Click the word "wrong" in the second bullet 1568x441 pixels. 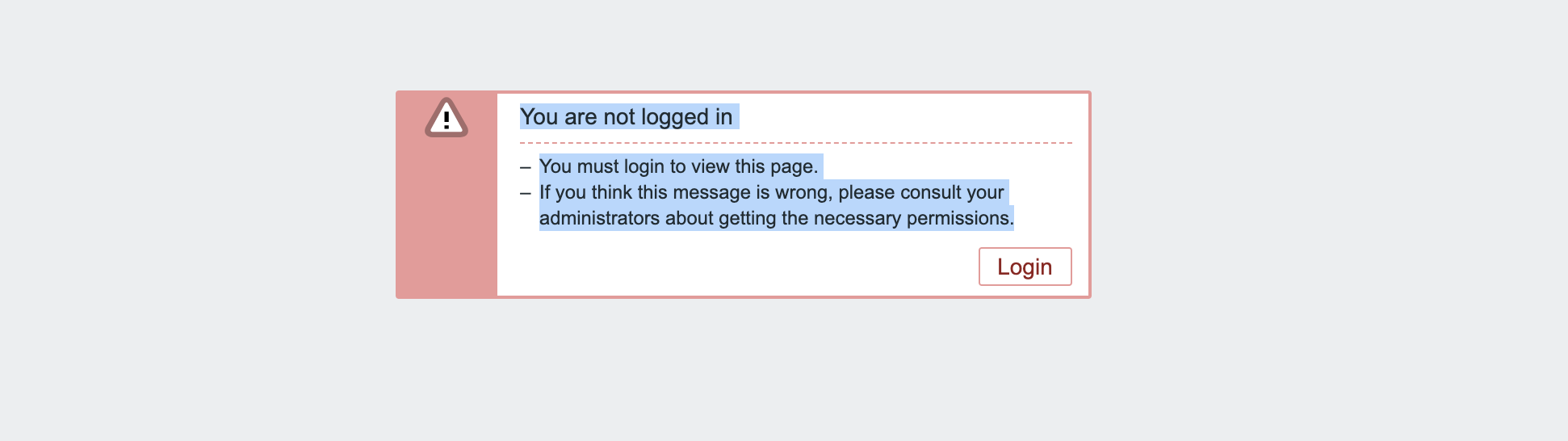(x=802, y=192)
